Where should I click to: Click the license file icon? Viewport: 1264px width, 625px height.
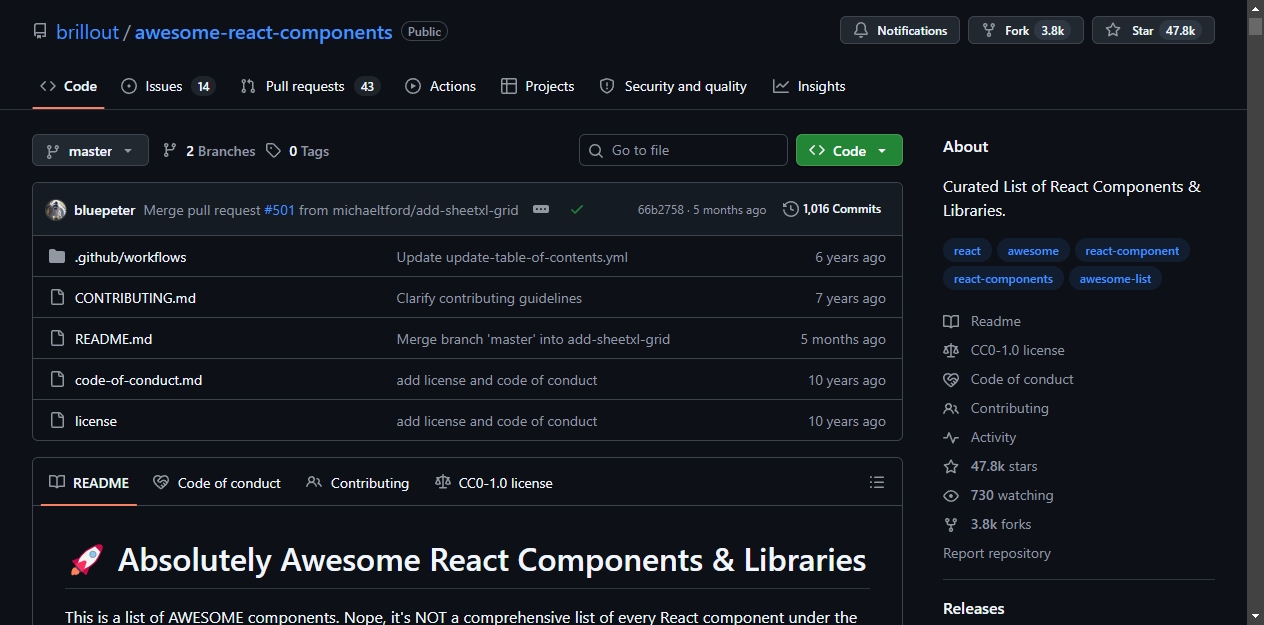point(57,421)
